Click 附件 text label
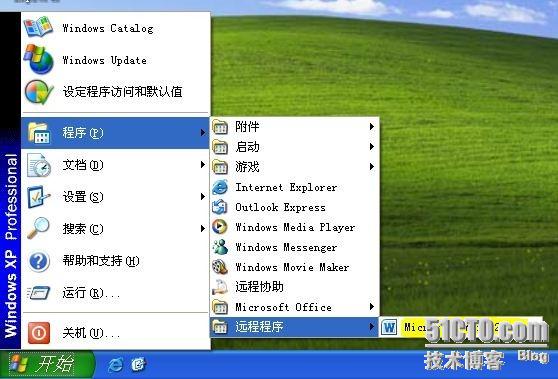The image size is (558, 379). tap(247, 127)
